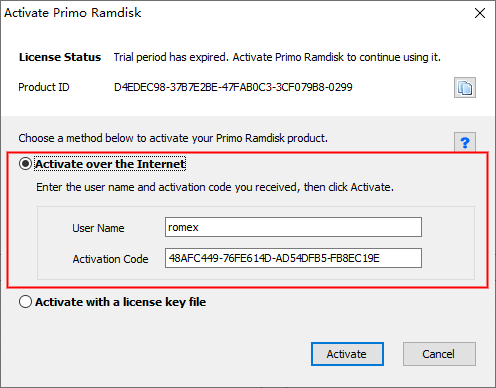496x388 pixels.
Task: Click the "Enter the user name and activation code" hint
Action: point(215,187)
